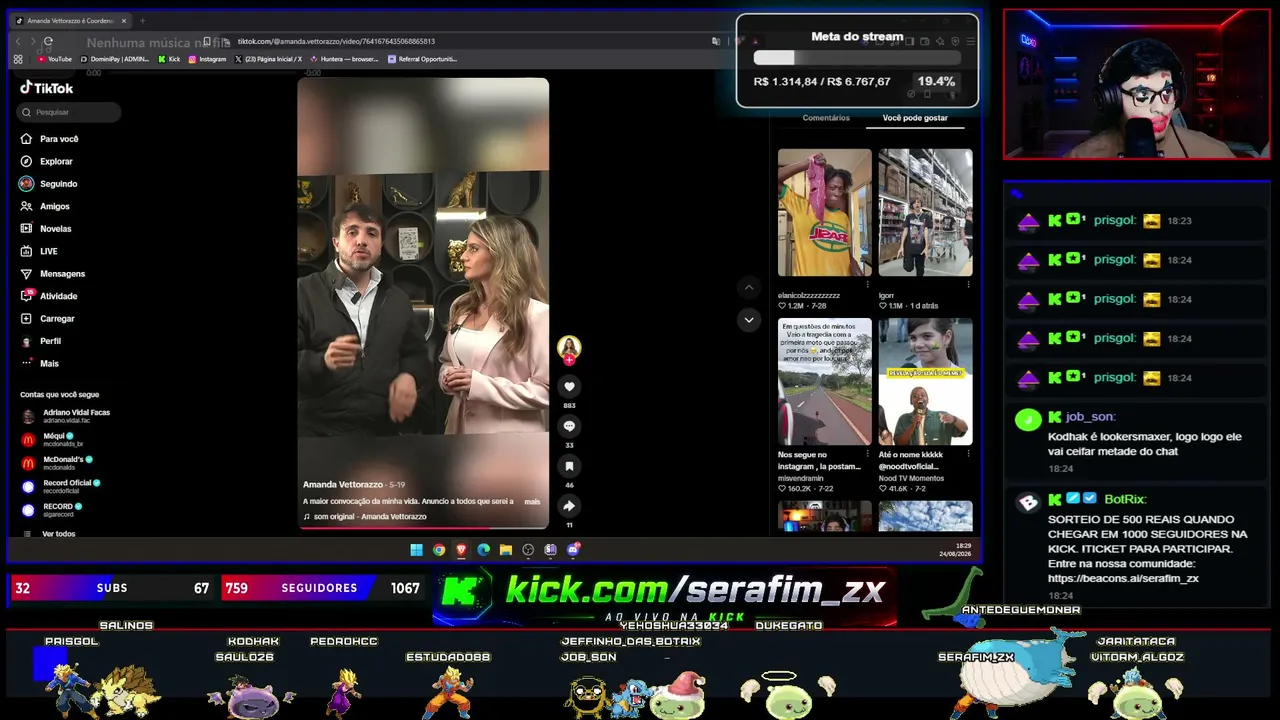This screenshot has width=1280, height=720.
Task: Go back in the browser
Action: 18,41
